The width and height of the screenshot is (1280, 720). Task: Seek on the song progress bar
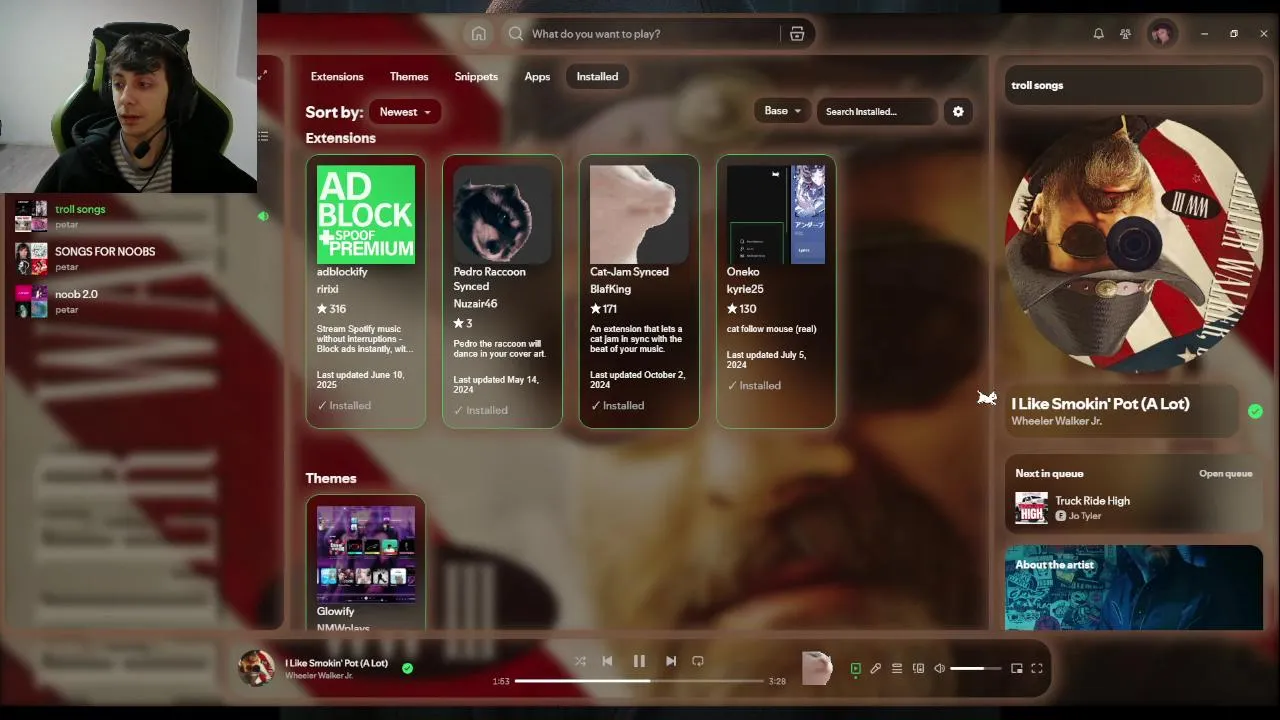click(x=639, y=681)
